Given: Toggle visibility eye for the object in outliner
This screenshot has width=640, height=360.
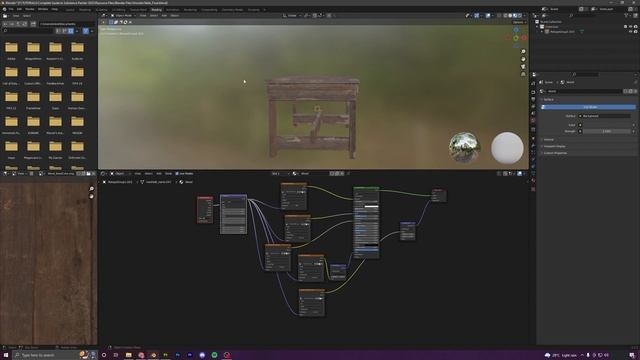Looking at the screenshot, I should (x=630, y=31).
